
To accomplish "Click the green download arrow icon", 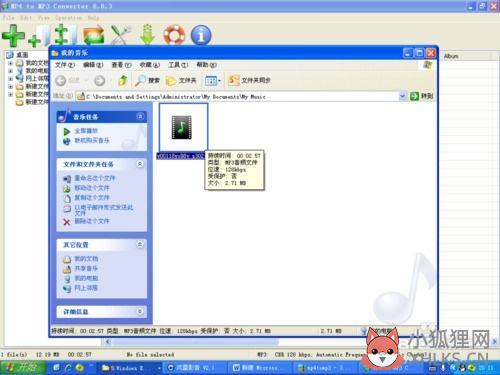I will click(x=147, y=35).
